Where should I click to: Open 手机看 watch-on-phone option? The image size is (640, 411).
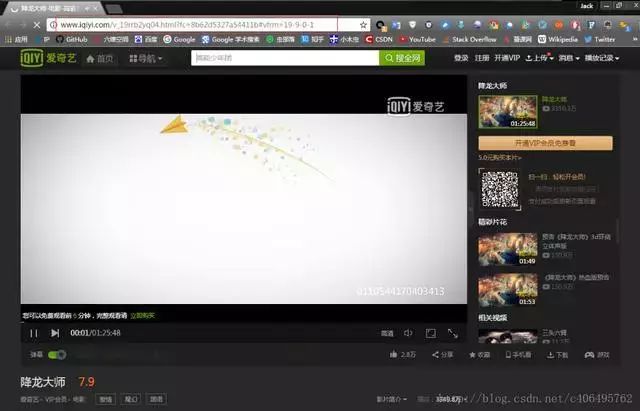518,355
